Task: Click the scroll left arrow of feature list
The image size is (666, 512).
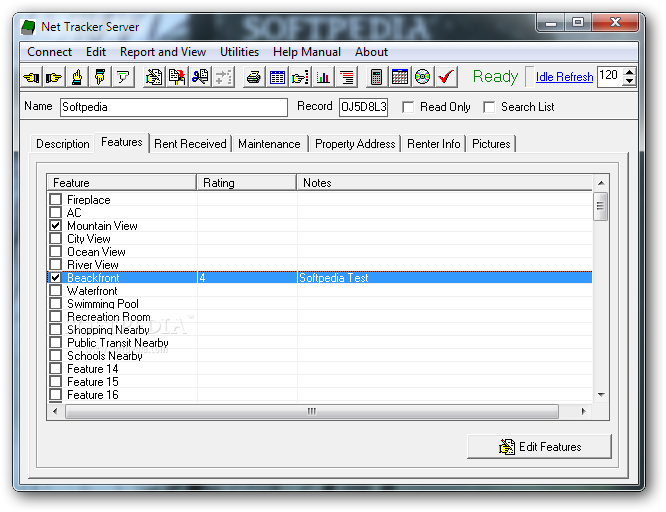Action: click(x=55, y=411)
